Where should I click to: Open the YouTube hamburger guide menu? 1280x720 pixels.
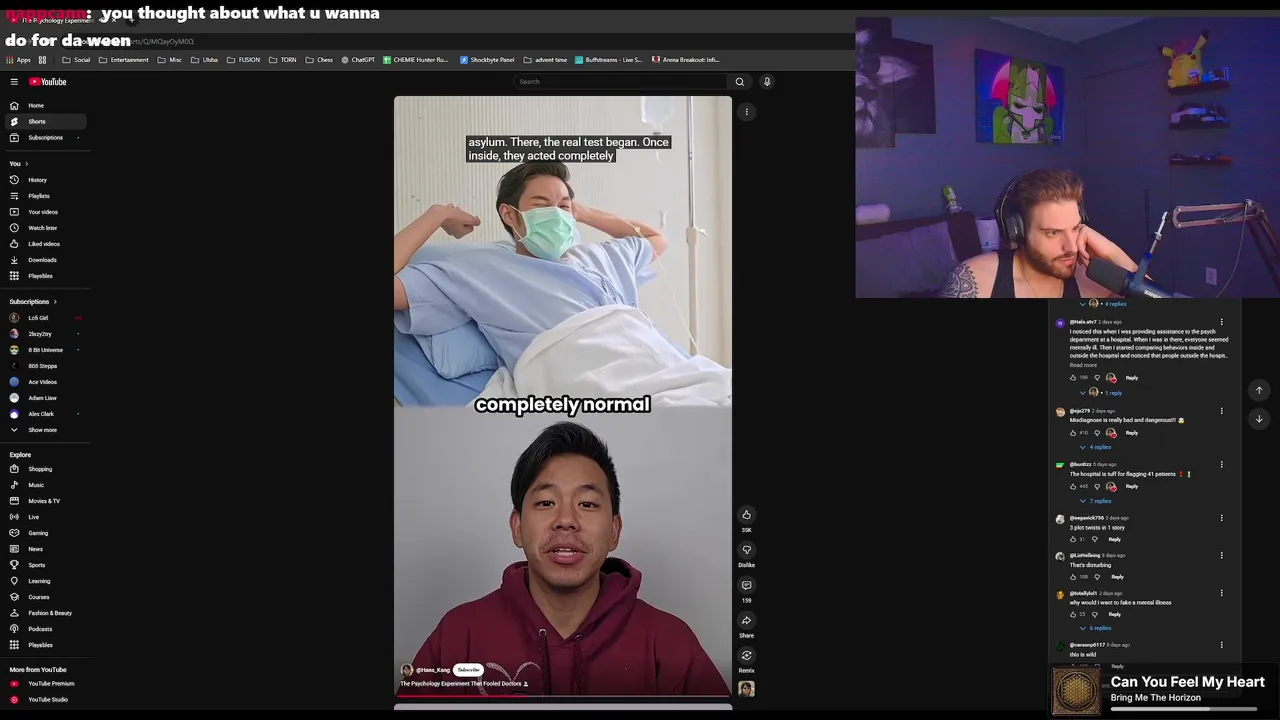(14, 82)
